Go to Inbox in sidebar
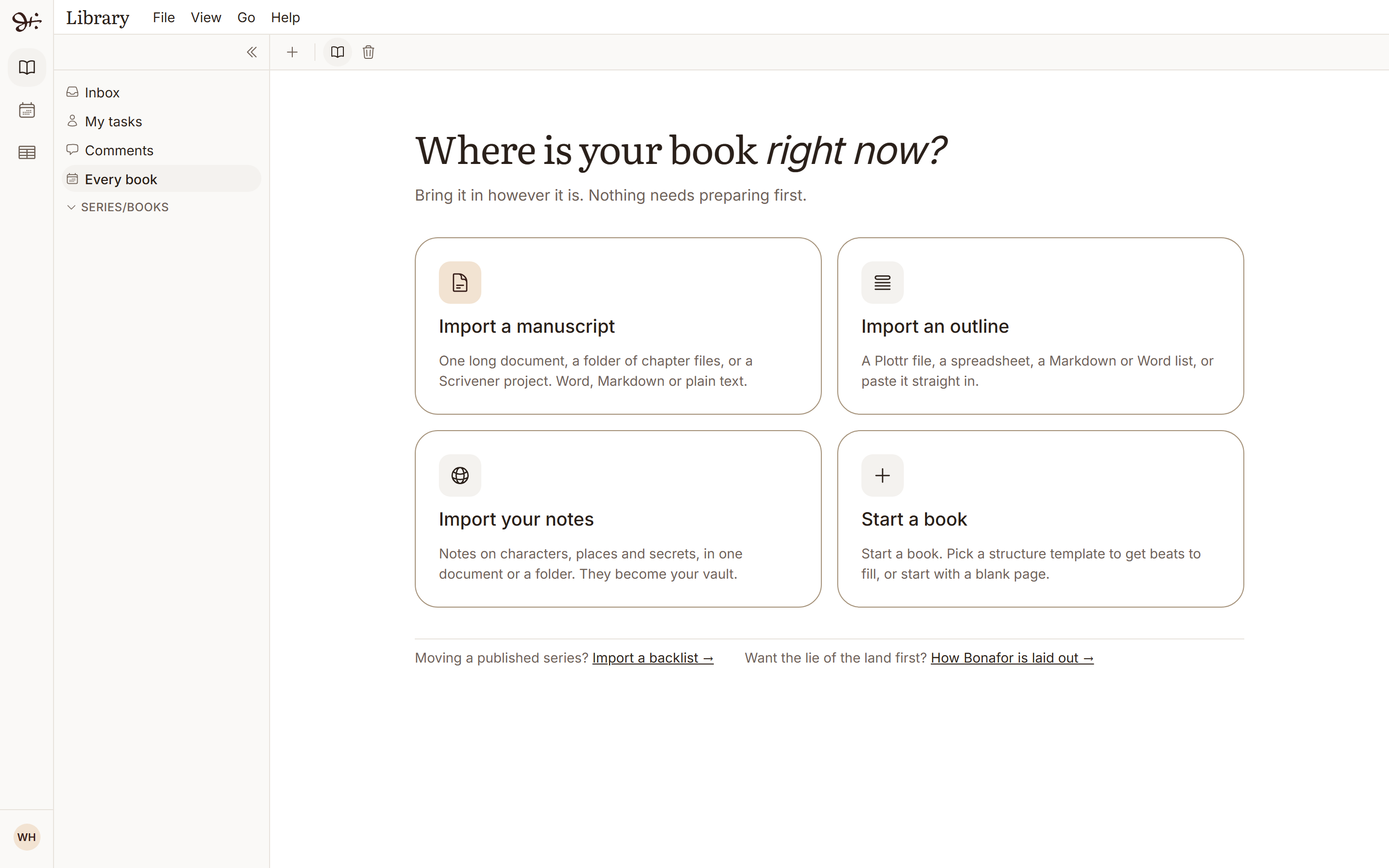The width and height of the screenshot is (1389, 868). 161,93
